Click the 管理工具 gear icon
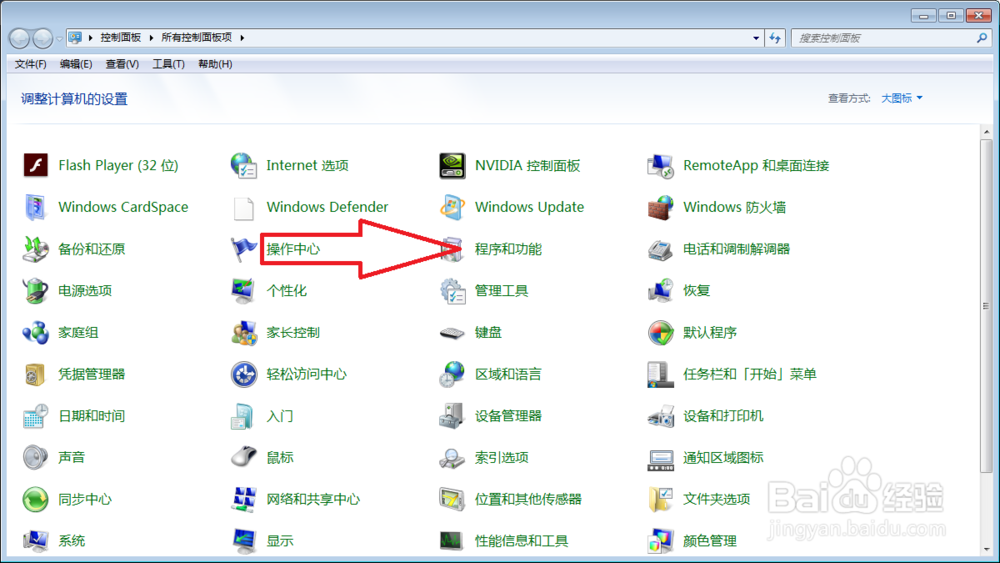 coord(452,291)
